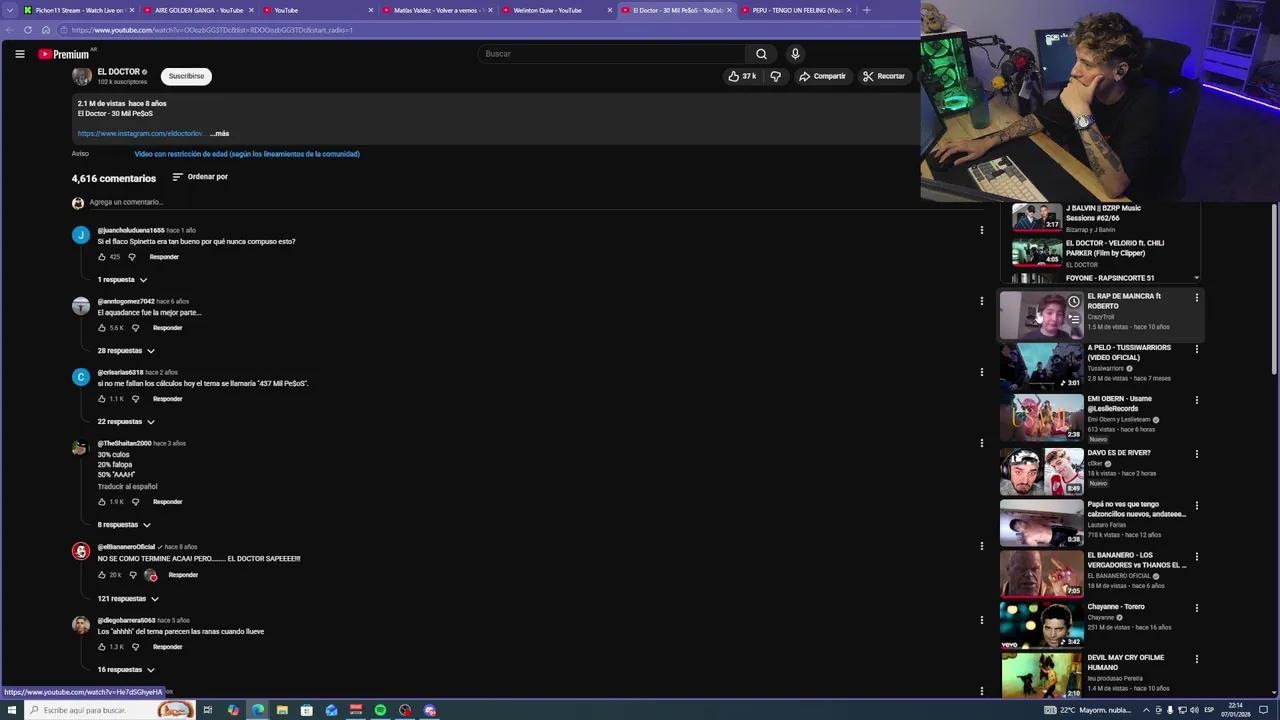
Task: Click the search magnifier button
Action: pos(761,54)
